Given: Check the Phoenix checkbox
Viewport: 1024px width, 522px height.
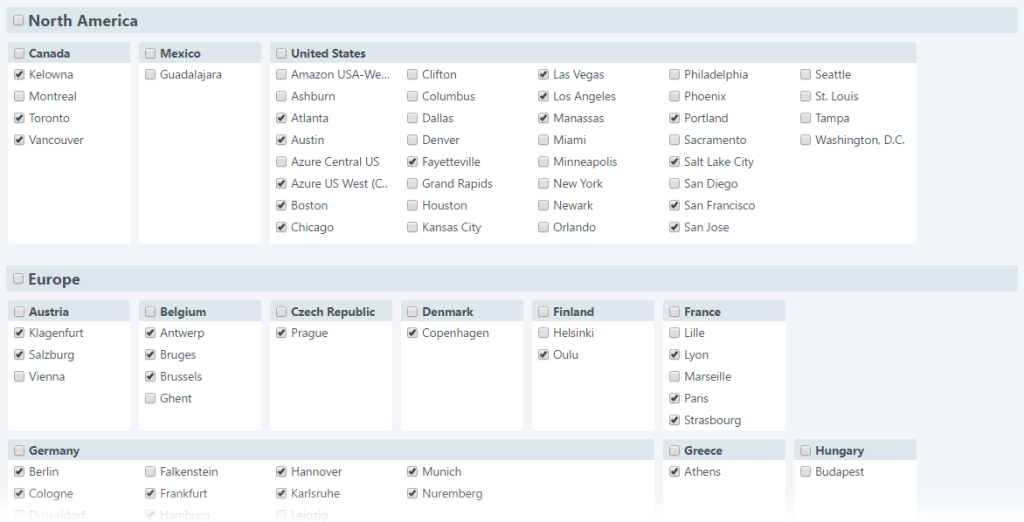Looking at the screenshot, I should 675,96.
